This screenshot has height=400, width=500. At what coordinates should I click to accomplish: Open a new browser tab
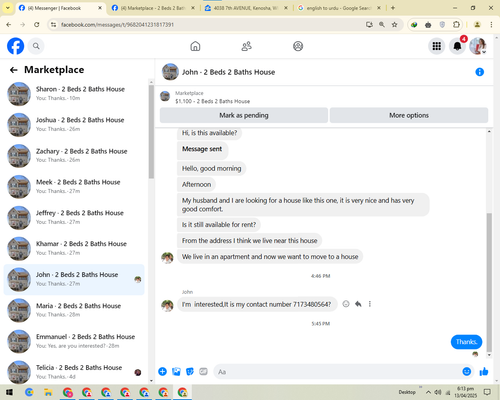pyautogui.click(x=393, y=8)
